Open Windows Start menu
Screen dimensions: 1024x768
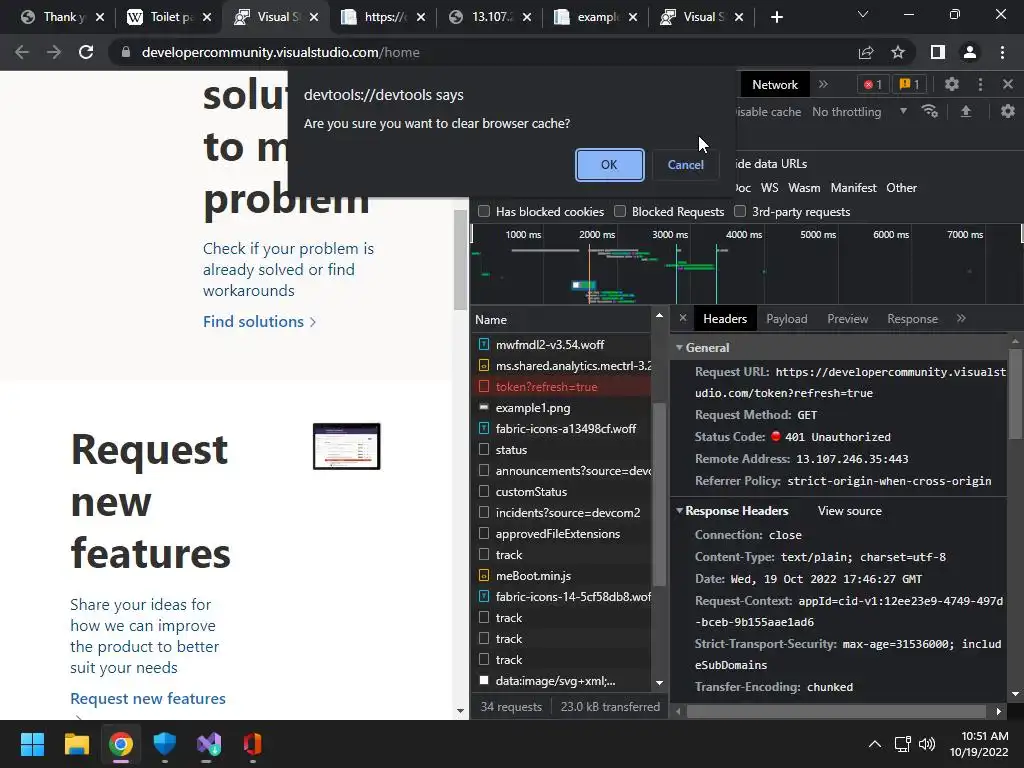(32, 744)
